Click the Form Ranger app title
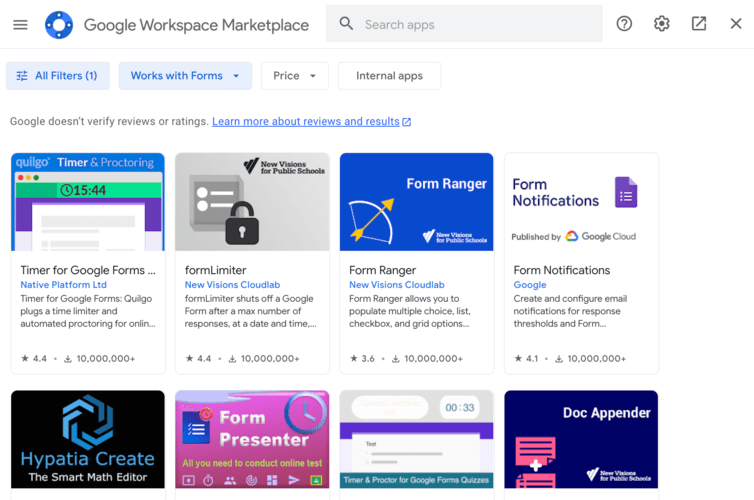This screenshot has height=500, width=754. coord(383,270)
